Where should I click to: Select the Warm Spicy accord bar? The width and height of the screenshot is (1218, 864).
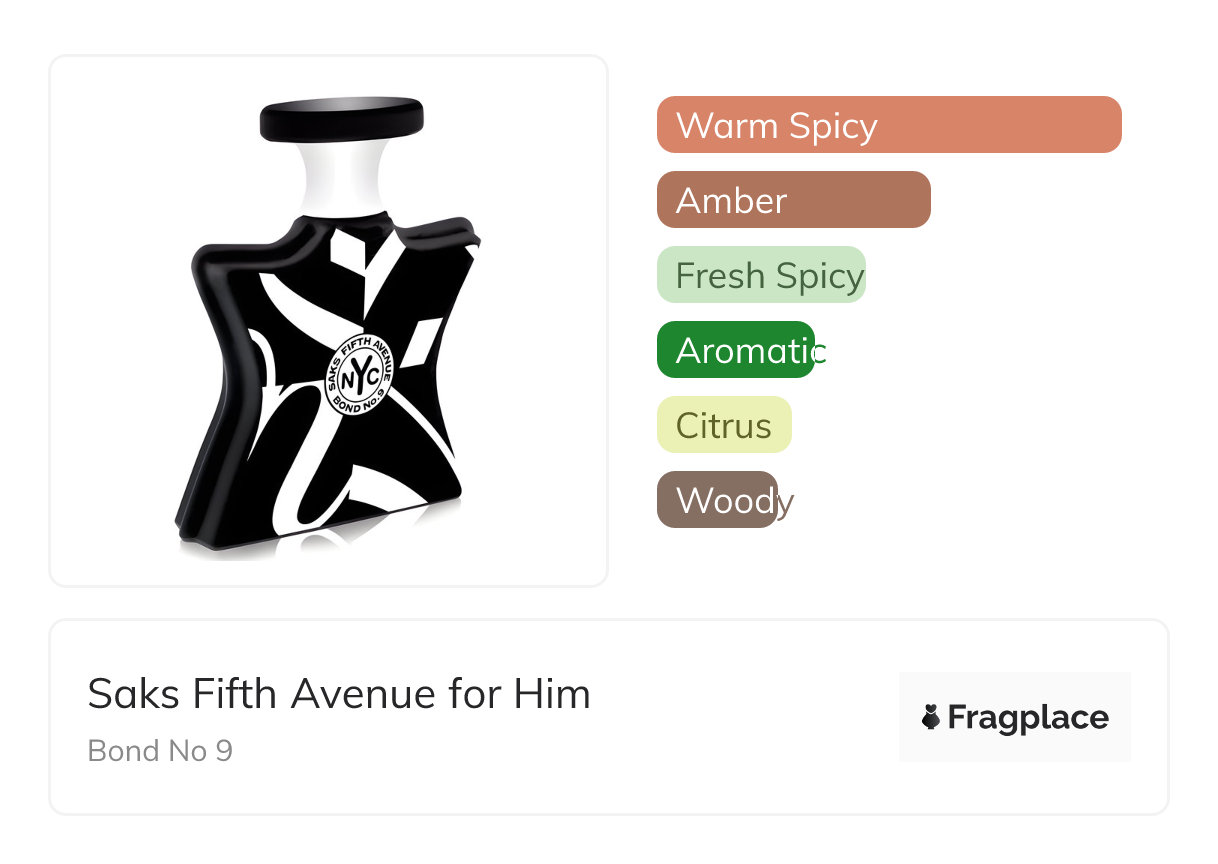coord(888,125)
